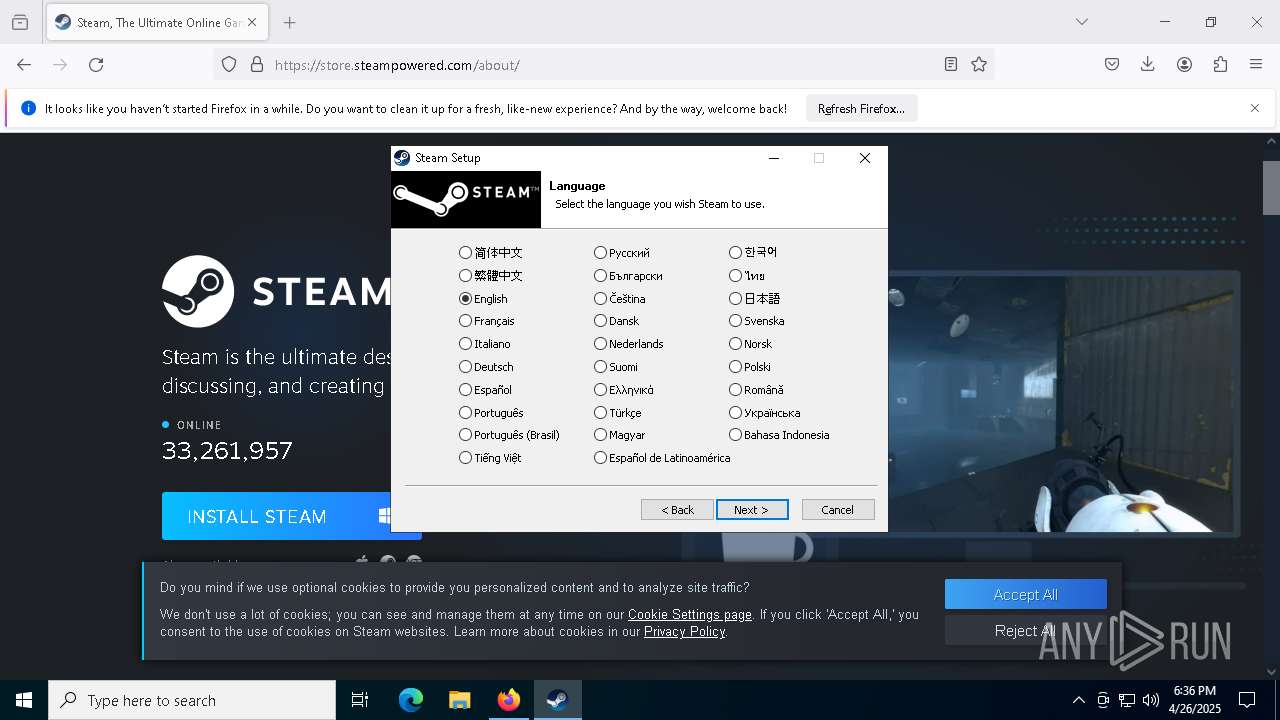This screenshot has height=720, width=1280.
Task: Select the Nederlands language option
Action: (x=629, y=344)
